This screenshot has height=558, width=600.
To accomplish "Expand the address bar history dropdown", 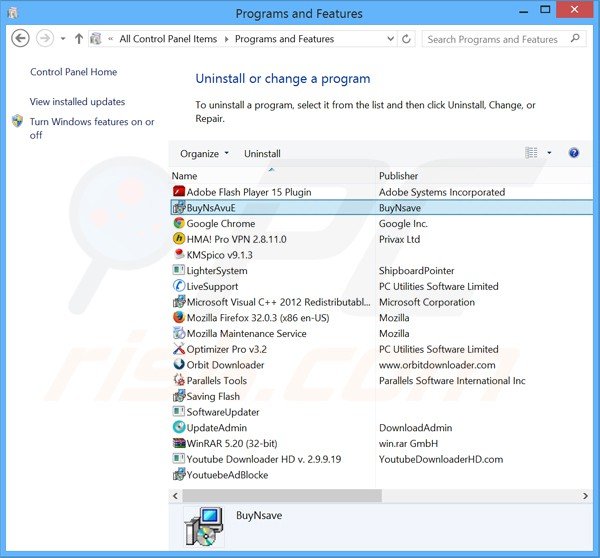I will tap(390, 39).
